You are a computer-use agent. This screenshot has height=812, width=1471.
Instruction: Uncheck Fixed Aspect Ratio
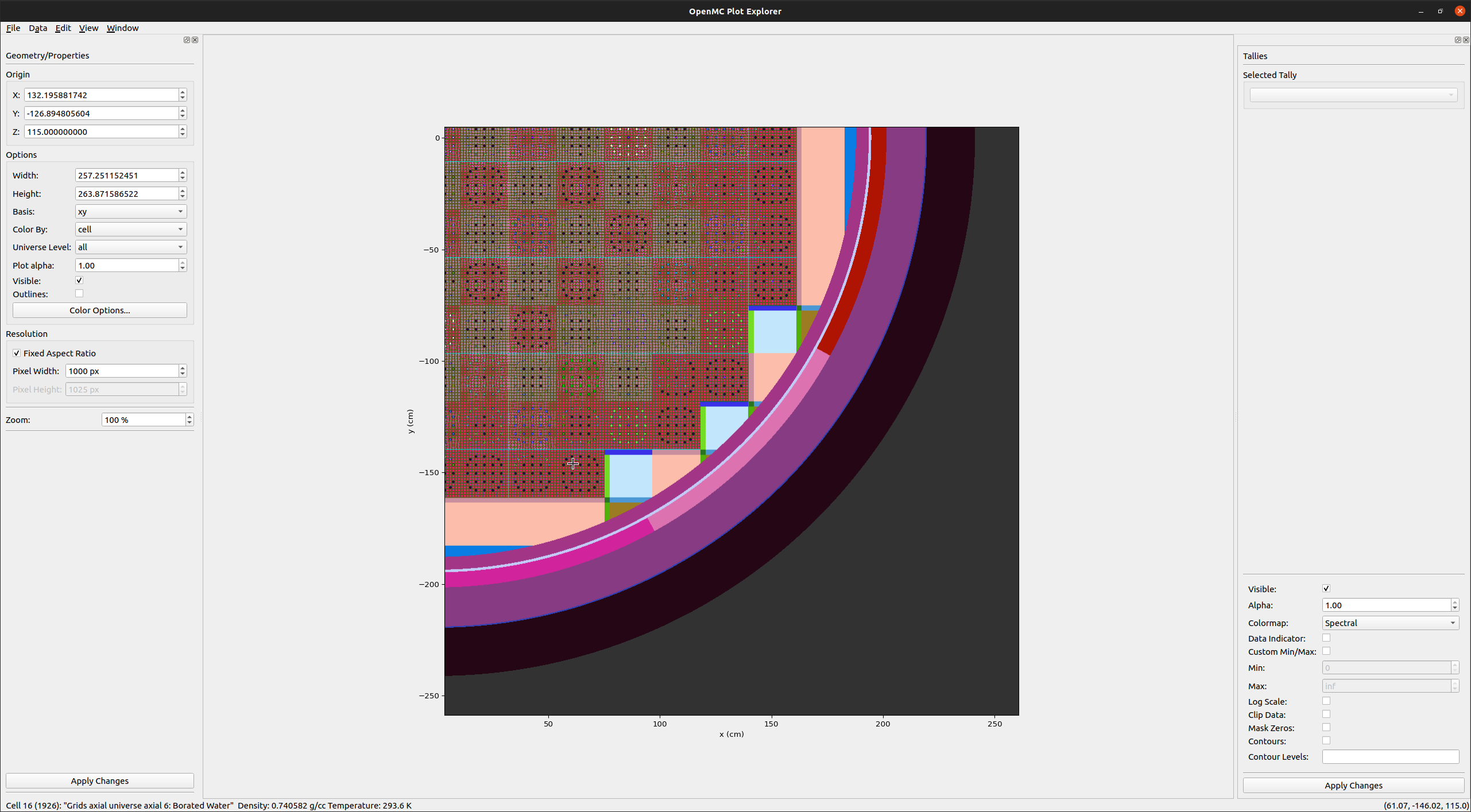click(x=17, y=353)
